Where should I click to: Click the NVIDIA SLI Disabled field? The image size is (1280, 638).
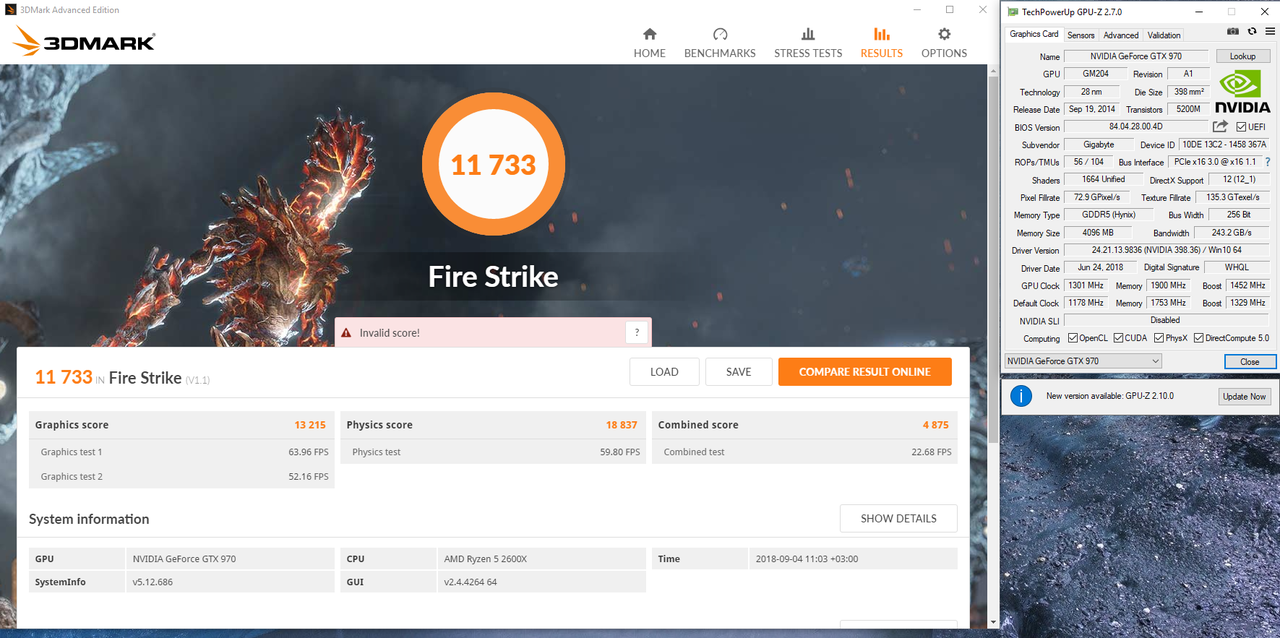(1167, 320)
